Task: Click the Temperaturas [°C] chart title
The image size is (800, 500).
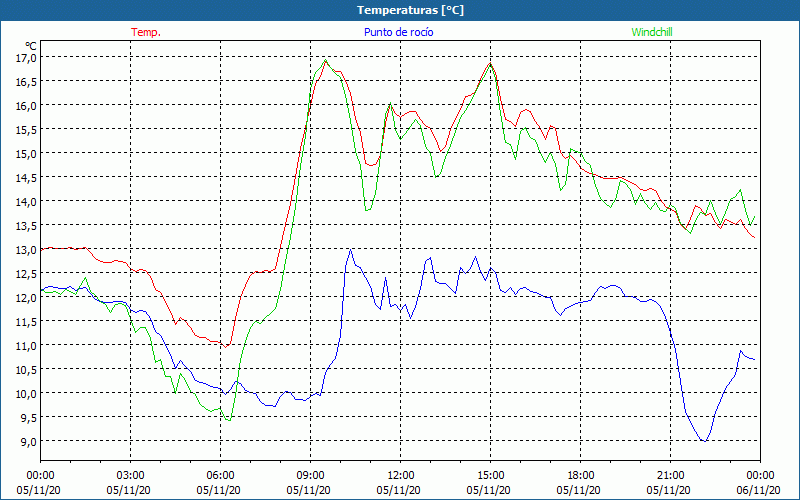Action: [410, 10]
